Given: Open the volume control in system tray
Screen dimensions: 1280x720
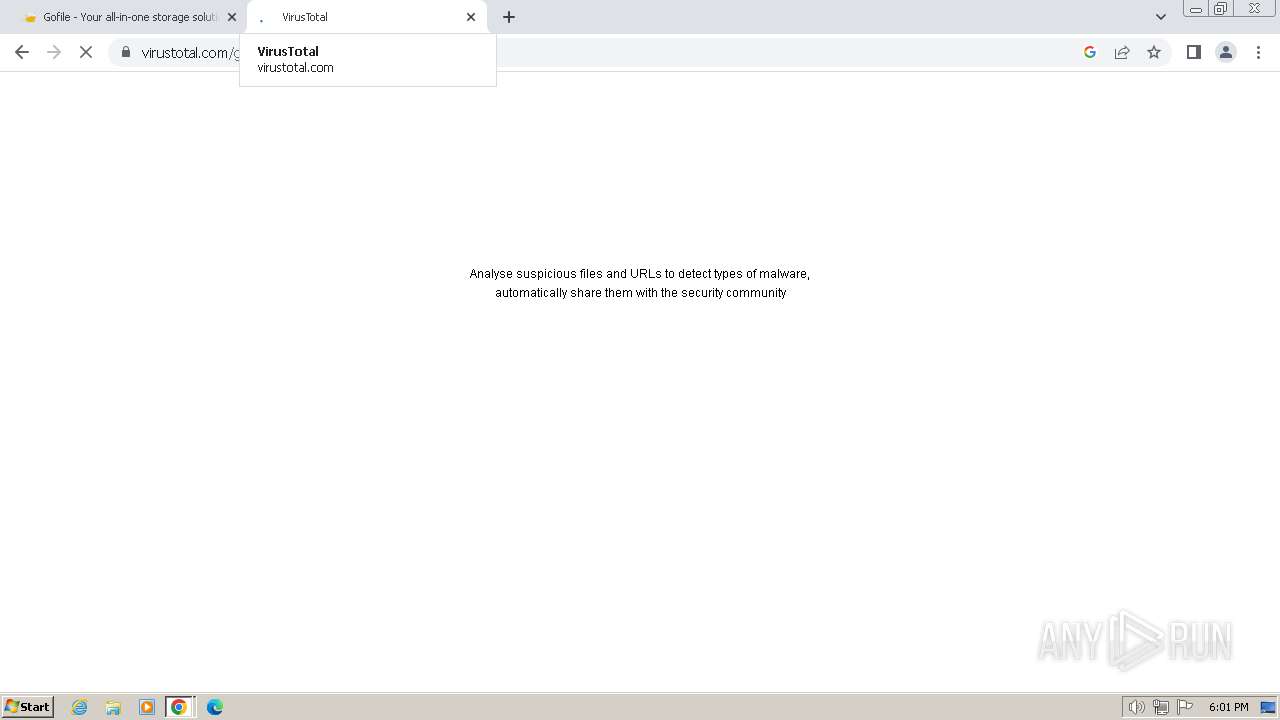Looking at the screenshot, I should [x=1137, y=707].
